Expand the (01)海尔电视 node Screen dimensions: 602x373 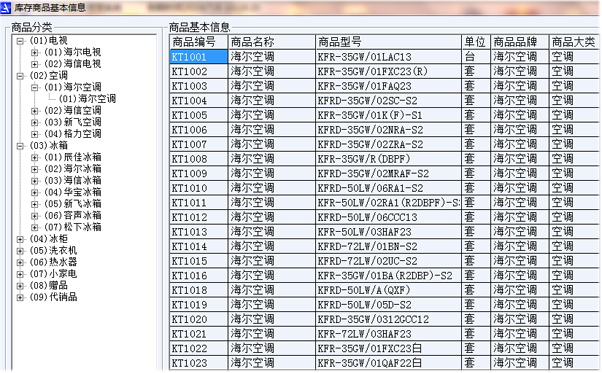pos(35,52)
